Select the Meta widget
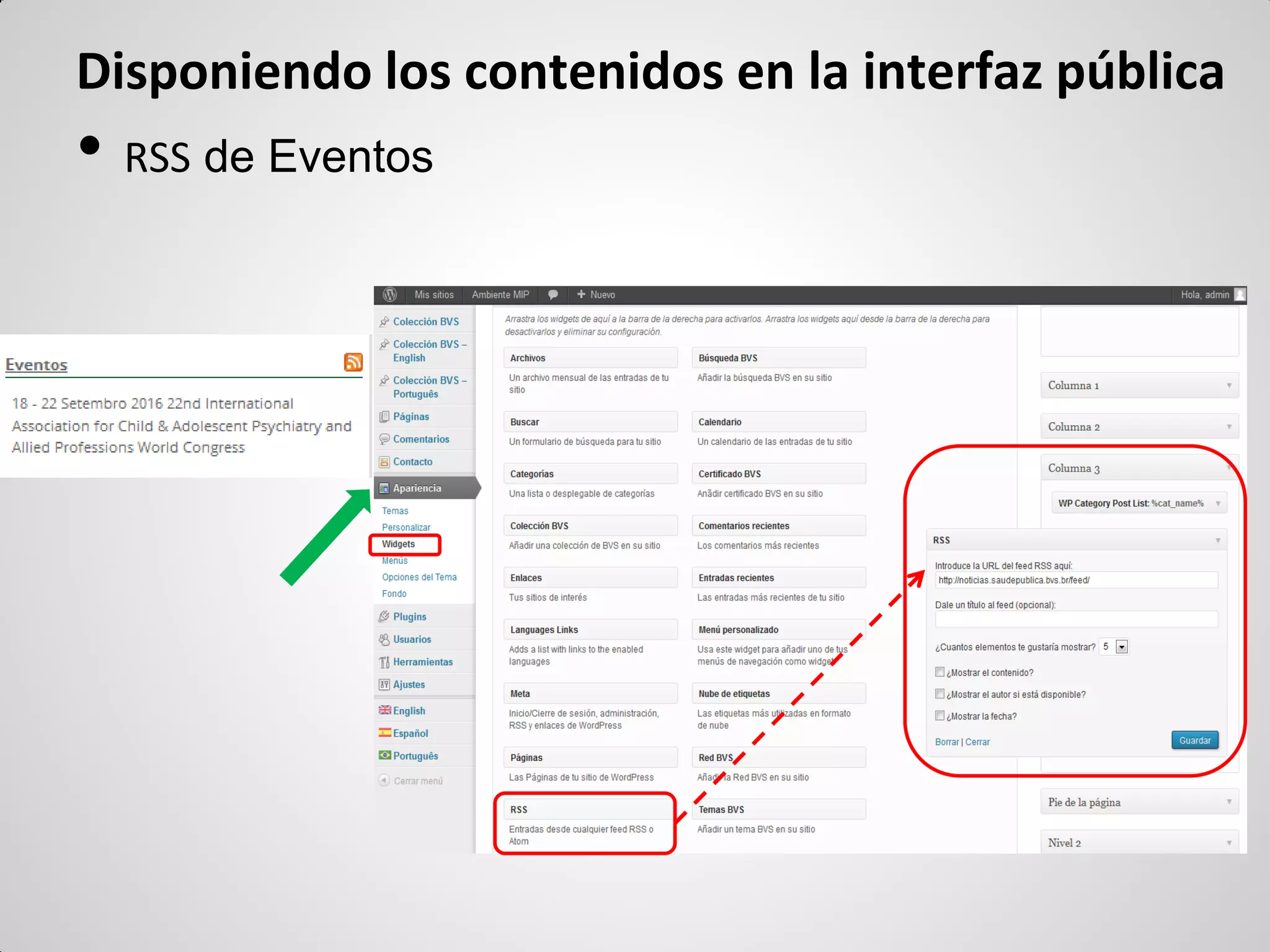The height and width of the screenshot is (952, 1270). [x=590, y=694]
